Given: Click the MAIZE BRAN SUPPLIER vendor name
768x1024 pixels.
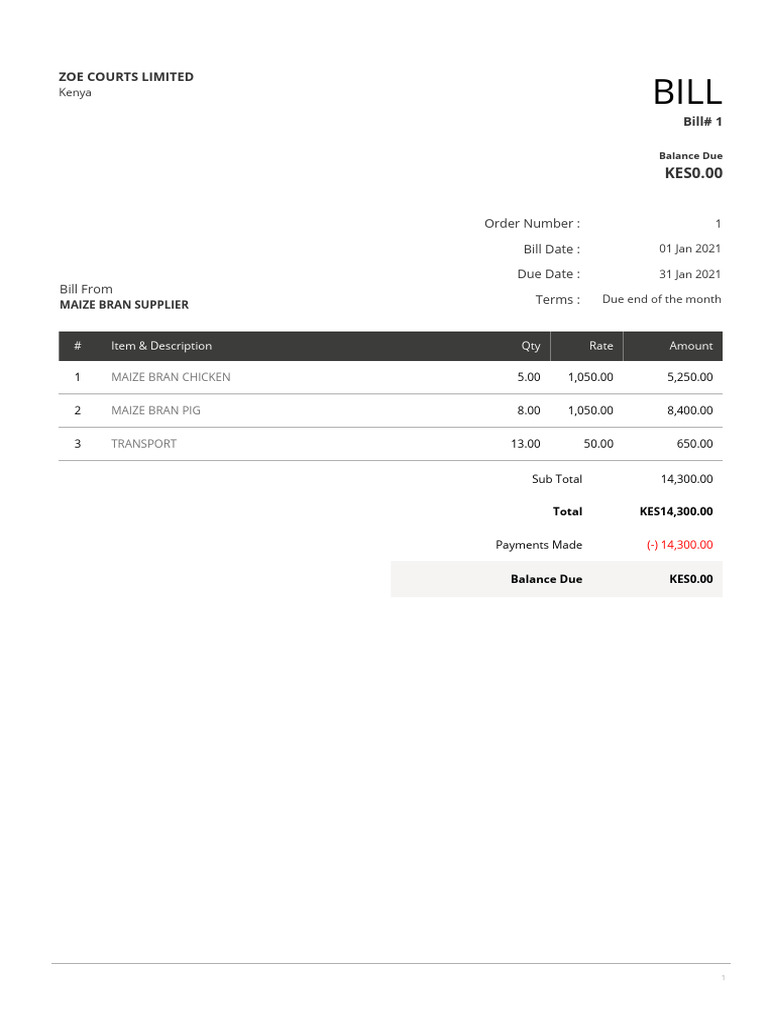Looking at the screenshot, I should click(124, 305).
